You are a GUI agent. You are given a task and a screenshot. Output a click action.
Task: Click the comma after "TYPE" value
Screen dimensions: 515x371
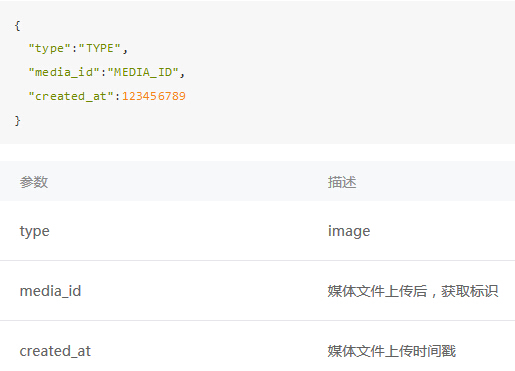125,51
